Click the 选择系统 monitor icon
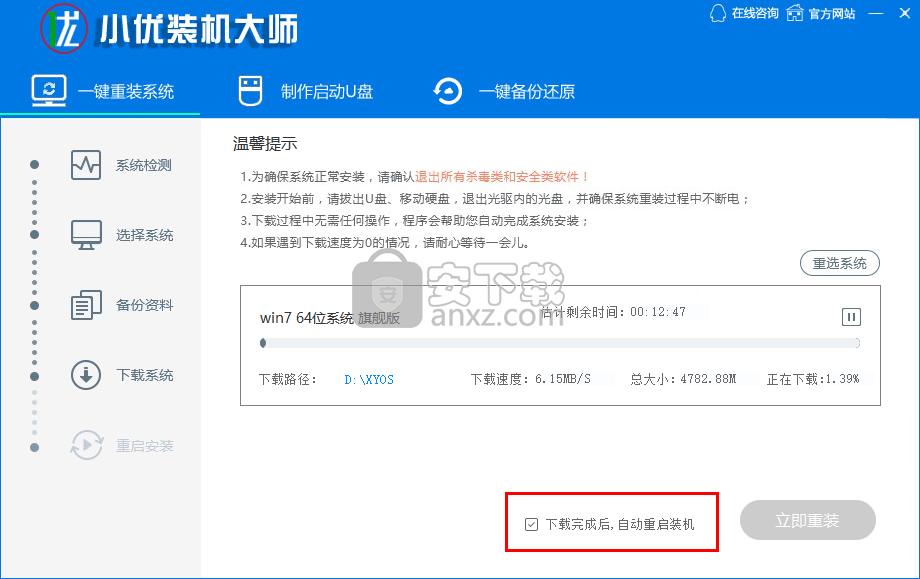Screen dimensions: 920x579 86,235
